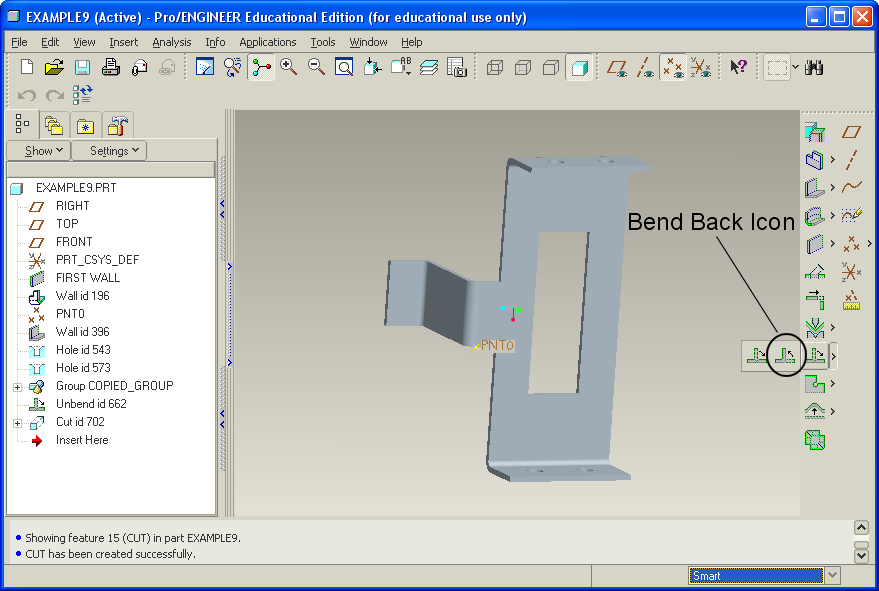Viewport: 879px width, 591px height.
Task: Switch to the Folder Browser navigator tab
Action: (x=53, y=126)
